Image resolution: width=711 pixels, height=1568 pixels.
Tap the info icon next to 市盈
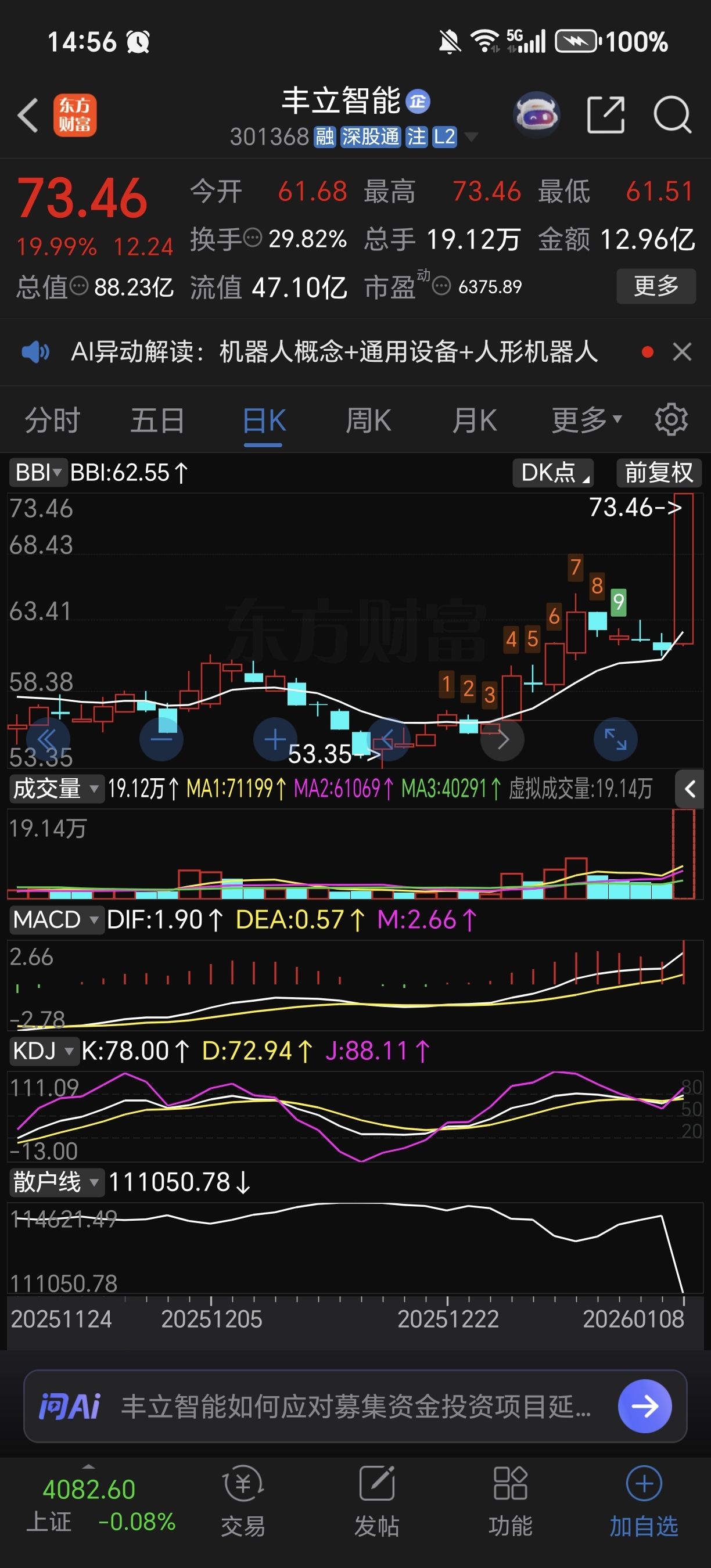(x=441, y=286)
